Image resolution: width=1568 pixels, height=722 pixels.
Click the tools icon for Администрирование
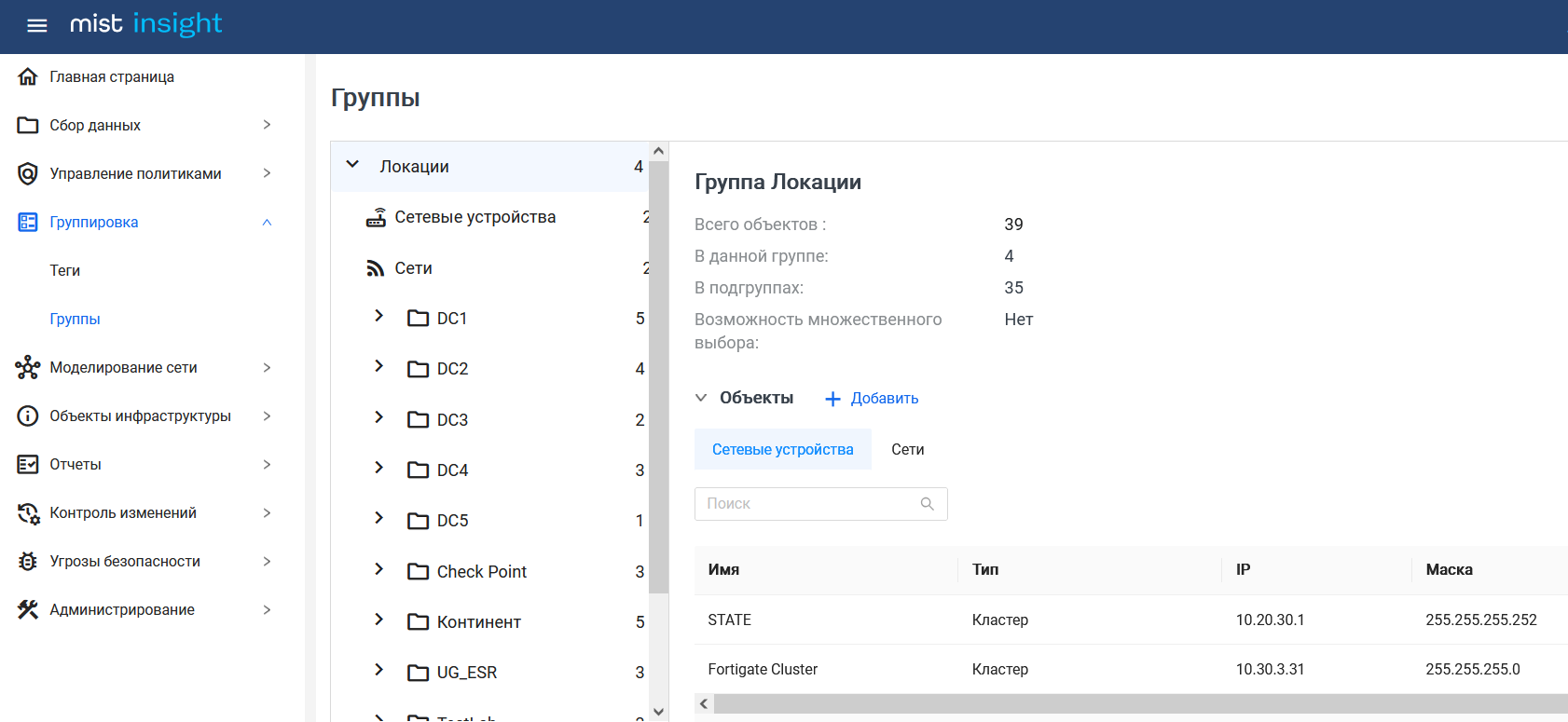click(x=28, y=609)
